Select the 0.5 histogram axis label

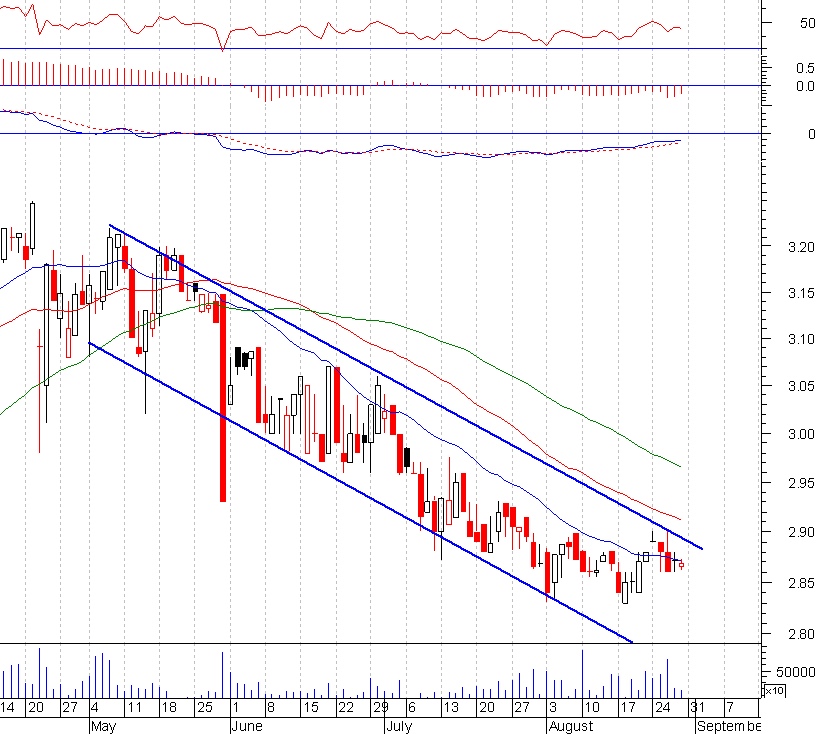(805, 68)
